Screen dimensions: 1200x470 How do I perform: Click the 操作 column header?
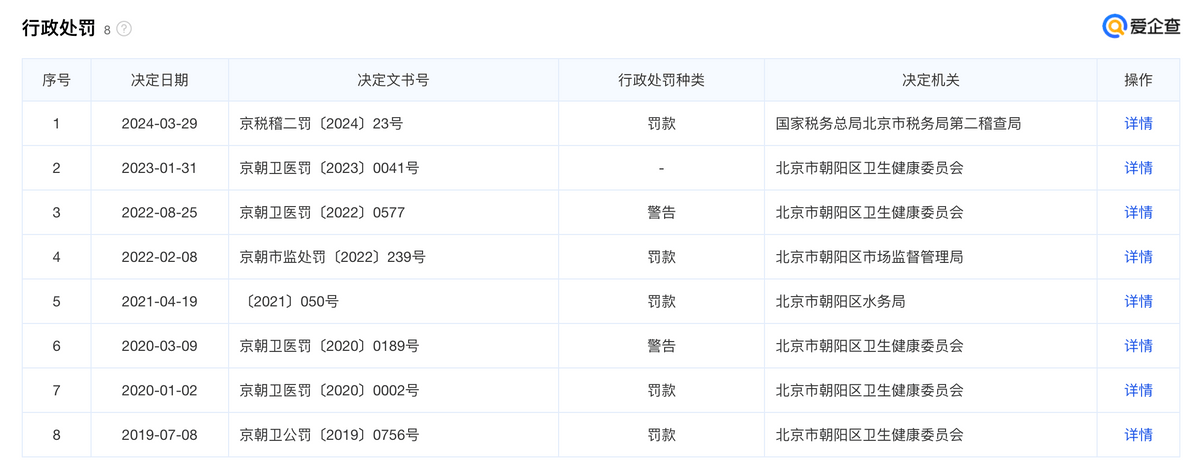click(x=1138, y=80)
